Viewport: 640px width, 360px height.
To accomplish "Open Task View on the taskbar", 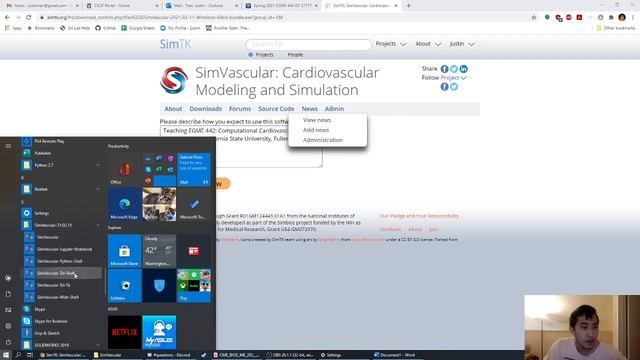I will pos(30,355).
